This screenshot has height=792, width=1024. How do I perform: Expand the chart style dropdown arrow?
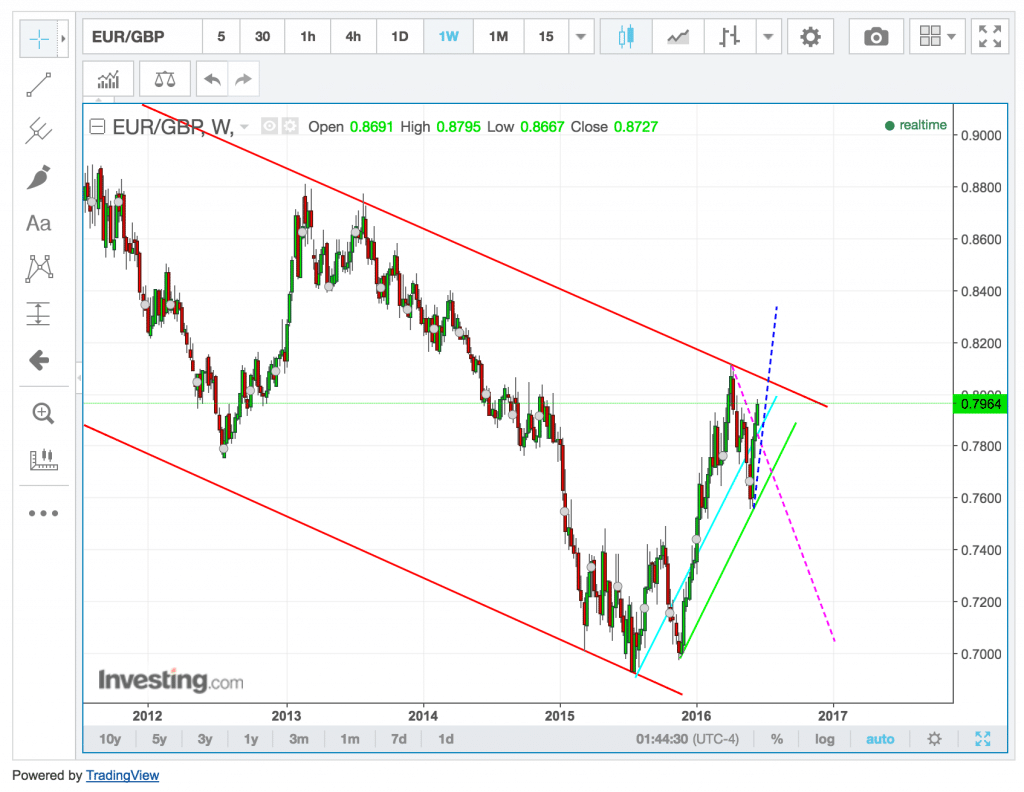tap(767, 37)
